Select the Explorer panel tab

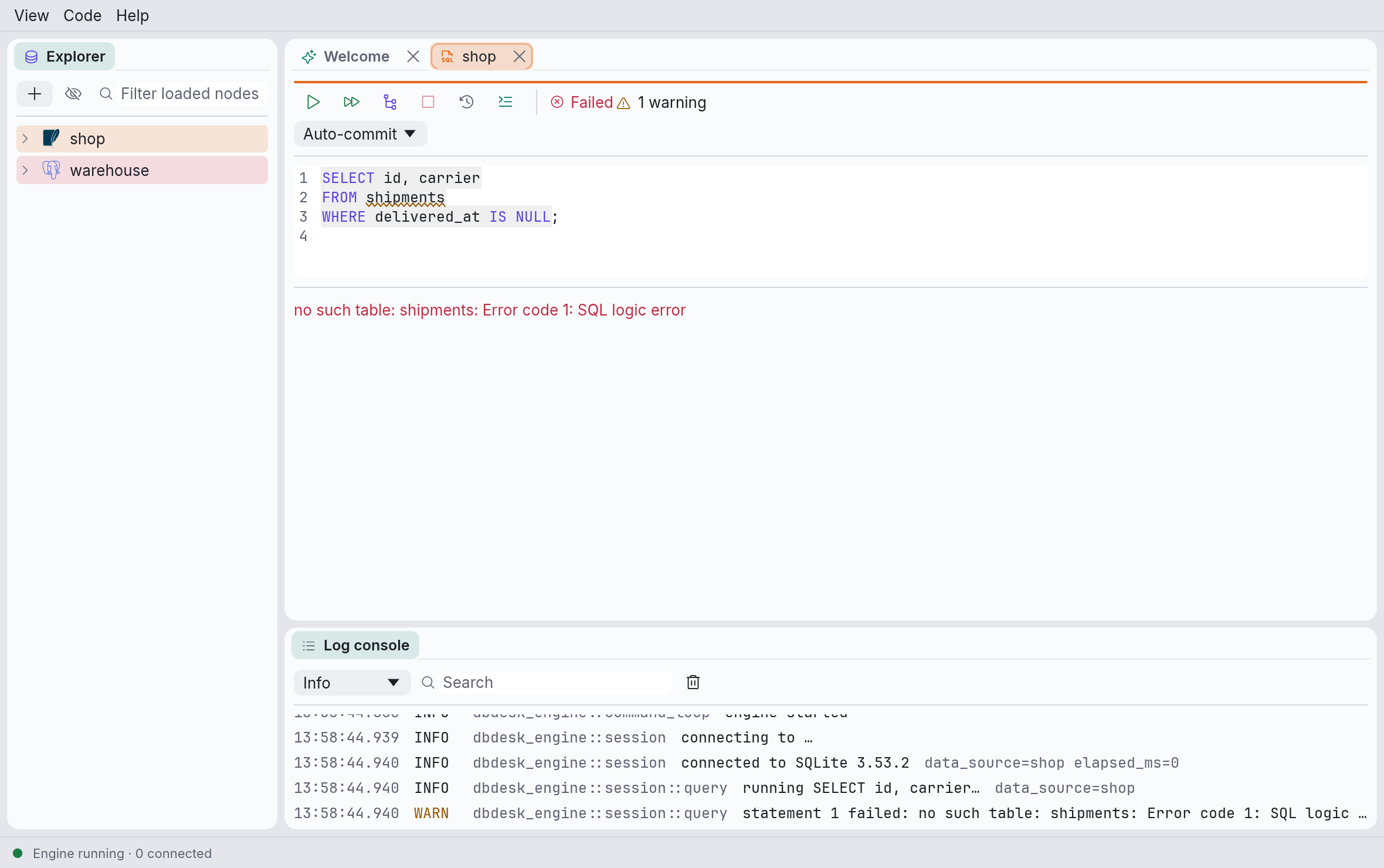[x=65, y=56]
